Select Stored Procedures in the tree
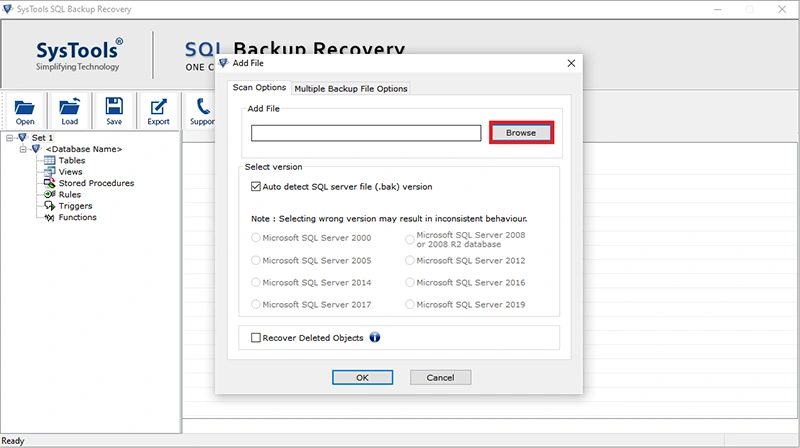Screen dimensions: 800x448 coord(96,183)
